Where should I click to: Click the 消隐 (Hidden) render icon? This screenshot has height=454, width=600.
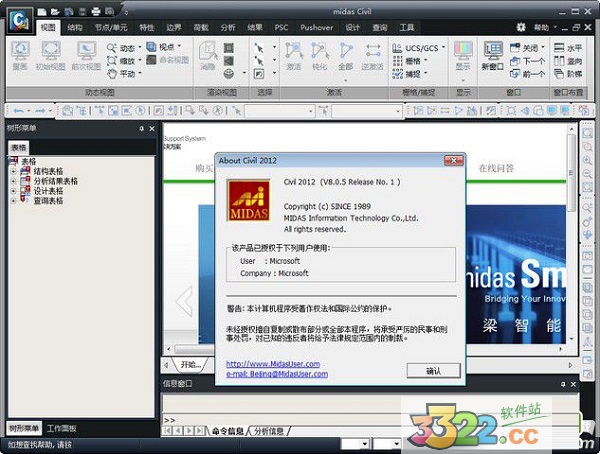click(x=205, y=53)
